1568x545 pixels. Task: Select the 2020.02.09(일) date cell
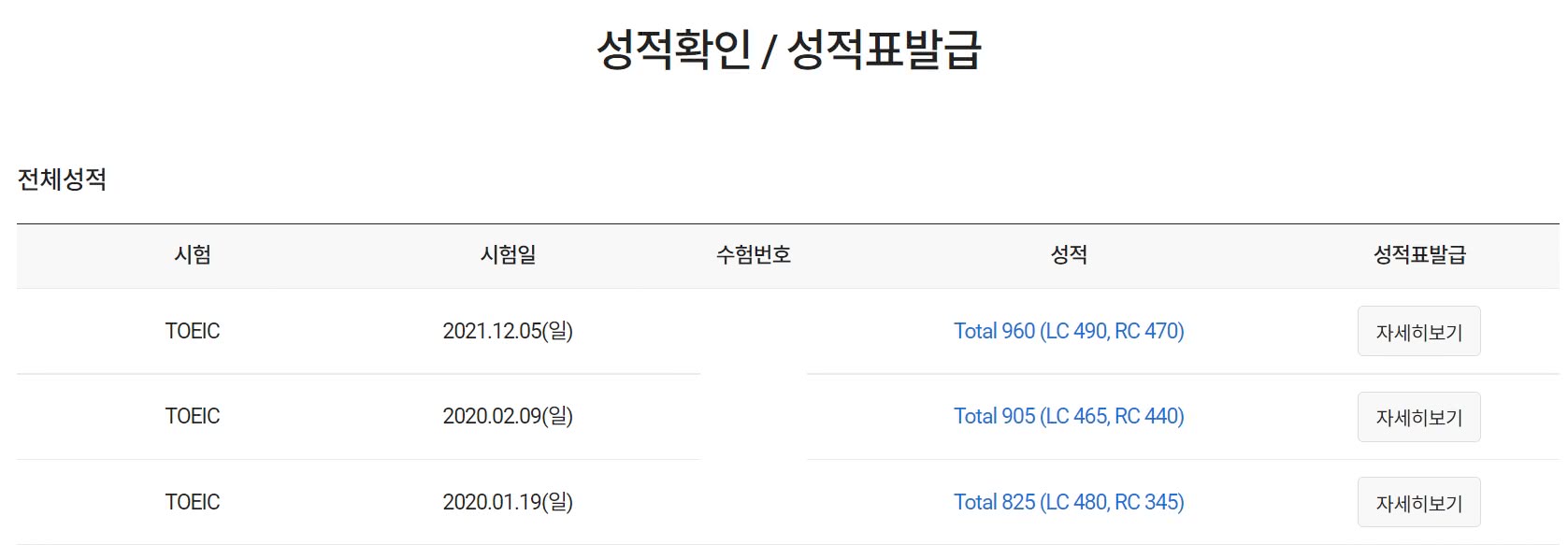click(x=508, y=416)
